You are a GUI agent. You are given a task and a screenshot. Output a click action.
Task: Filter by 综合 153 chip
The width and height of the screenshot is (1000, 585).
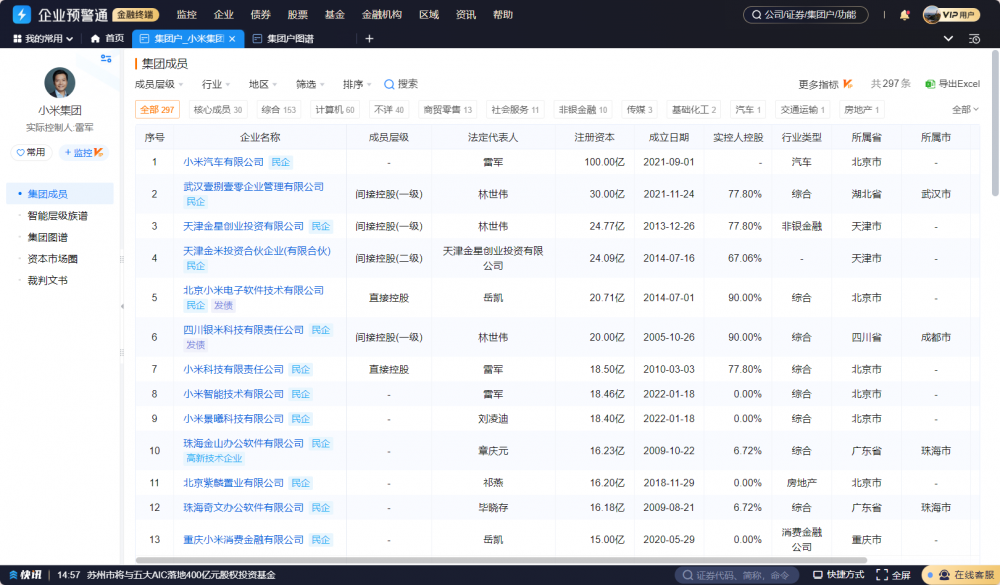click(x=279, y=110)
